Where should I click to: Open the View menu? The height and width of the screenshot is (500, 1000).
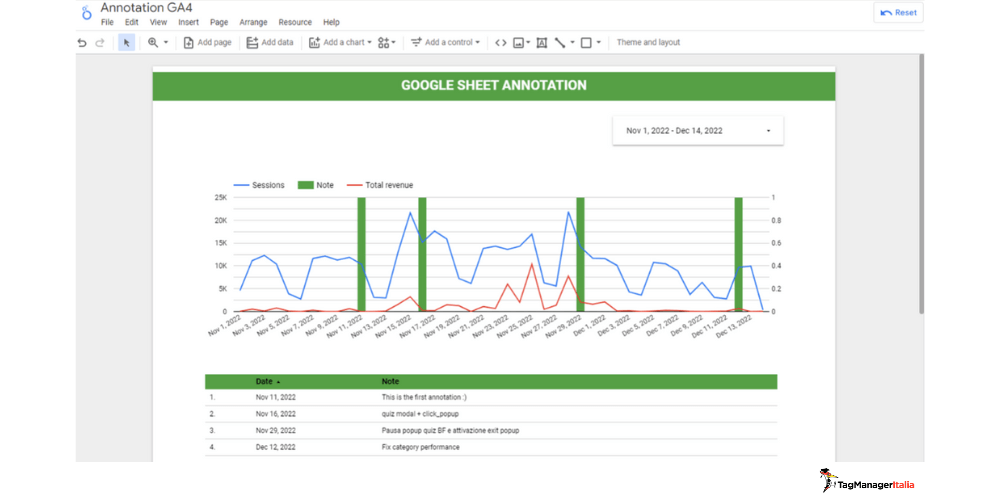click(158, 22)
